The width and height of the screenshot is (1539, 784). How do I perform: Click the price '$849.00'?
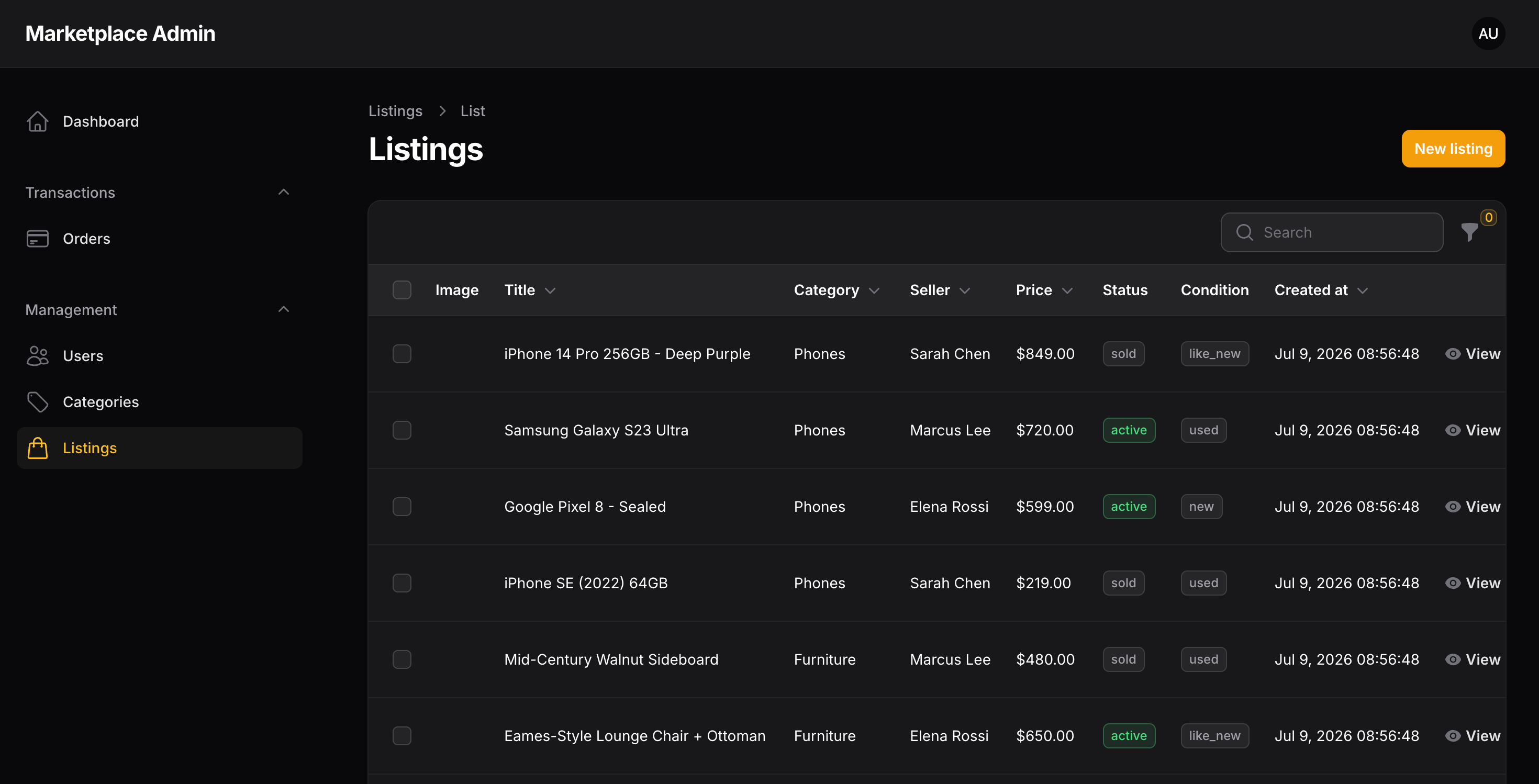click(1045, 353)
